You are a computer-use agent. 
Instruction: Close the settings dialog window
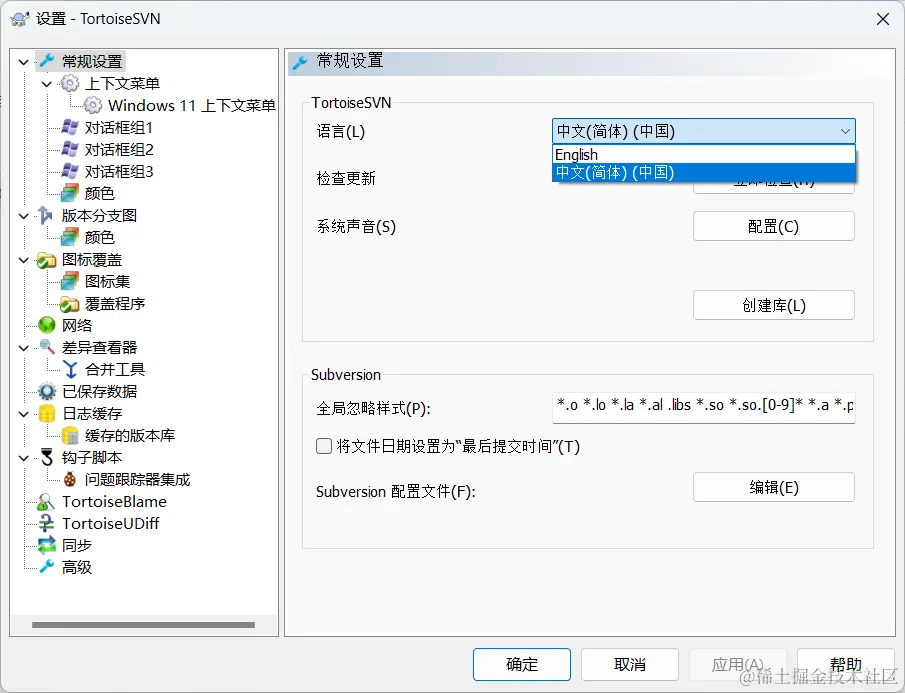[882, 19]
